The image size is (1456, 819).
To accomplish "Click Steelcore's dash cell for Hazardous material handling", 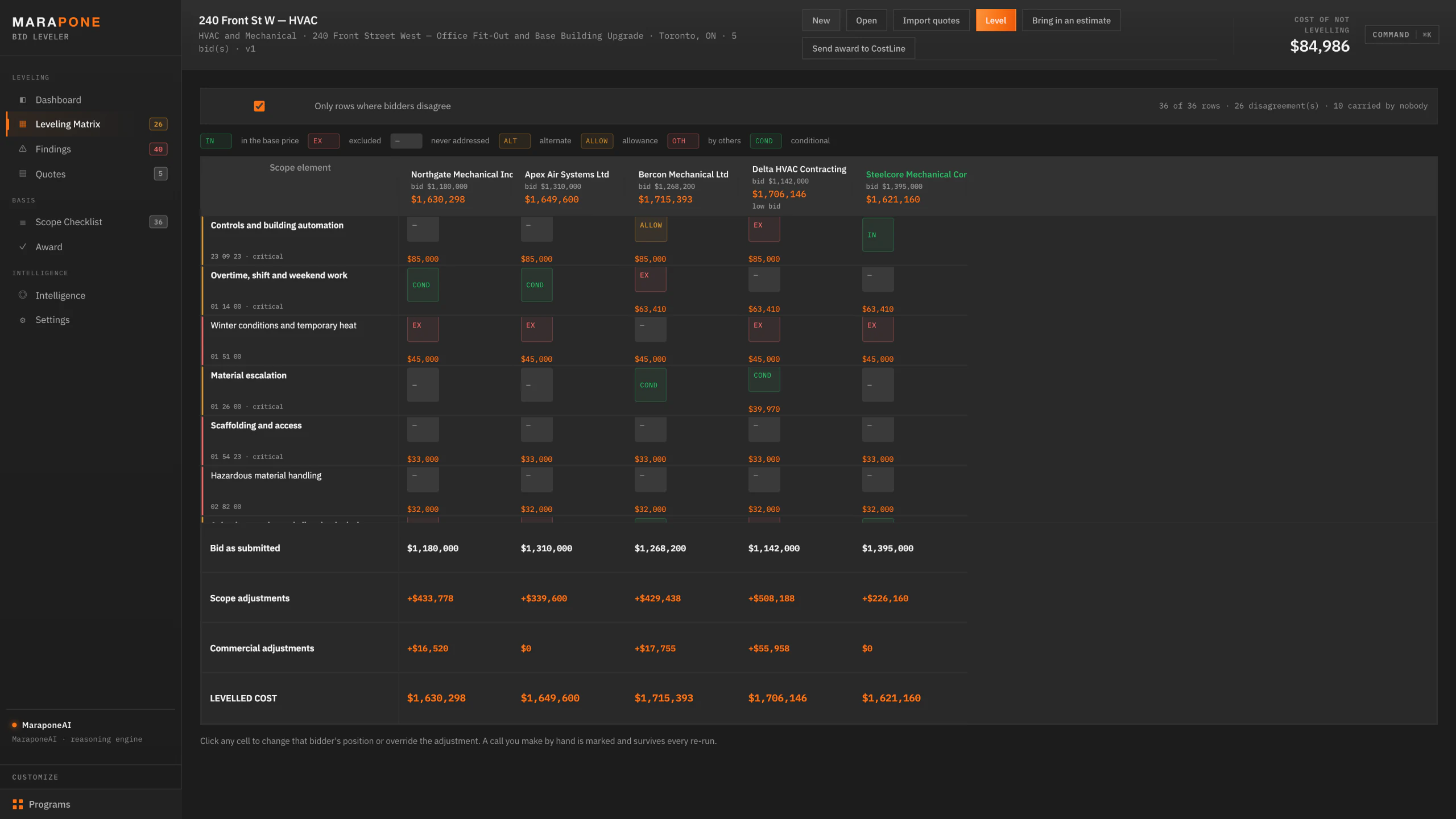I will coord(878,479).
